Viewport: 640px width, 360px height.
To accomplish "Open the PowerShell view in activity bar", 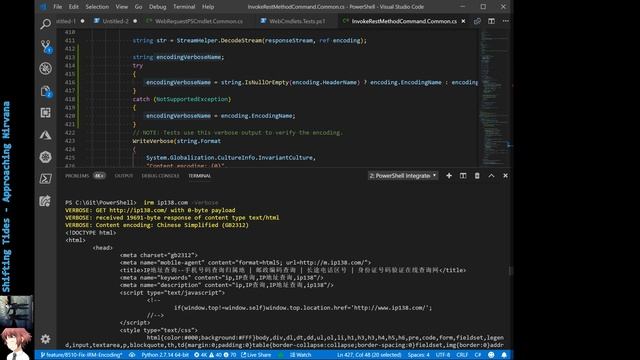I will point(46,179).
